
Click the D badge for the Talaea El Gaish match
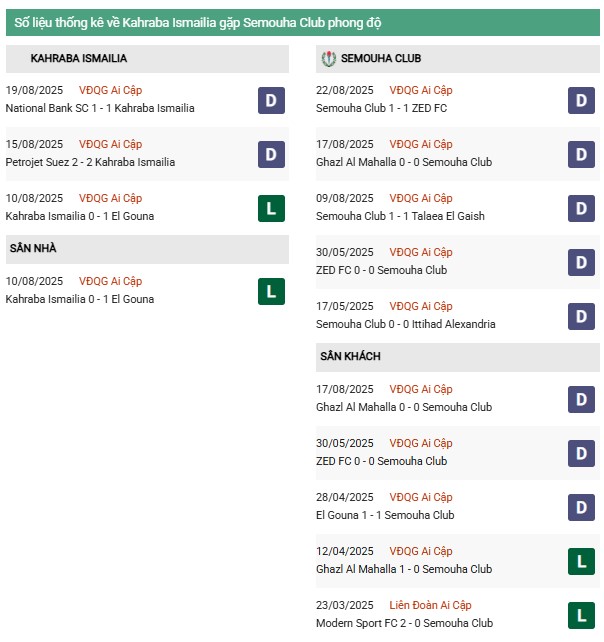[x=581, y=208]
